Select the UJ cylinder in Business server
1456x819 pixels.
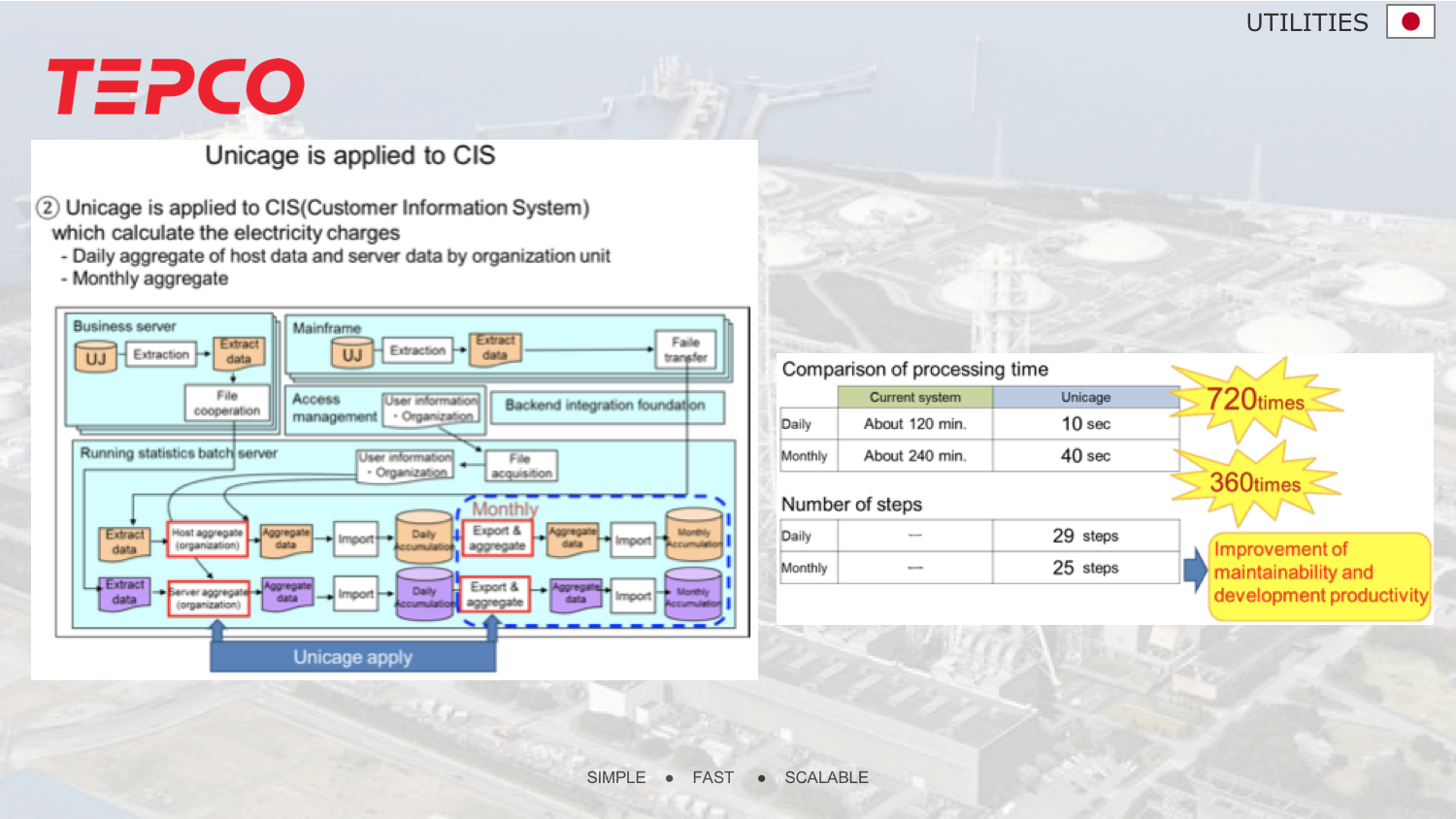(x=95, y=357)
